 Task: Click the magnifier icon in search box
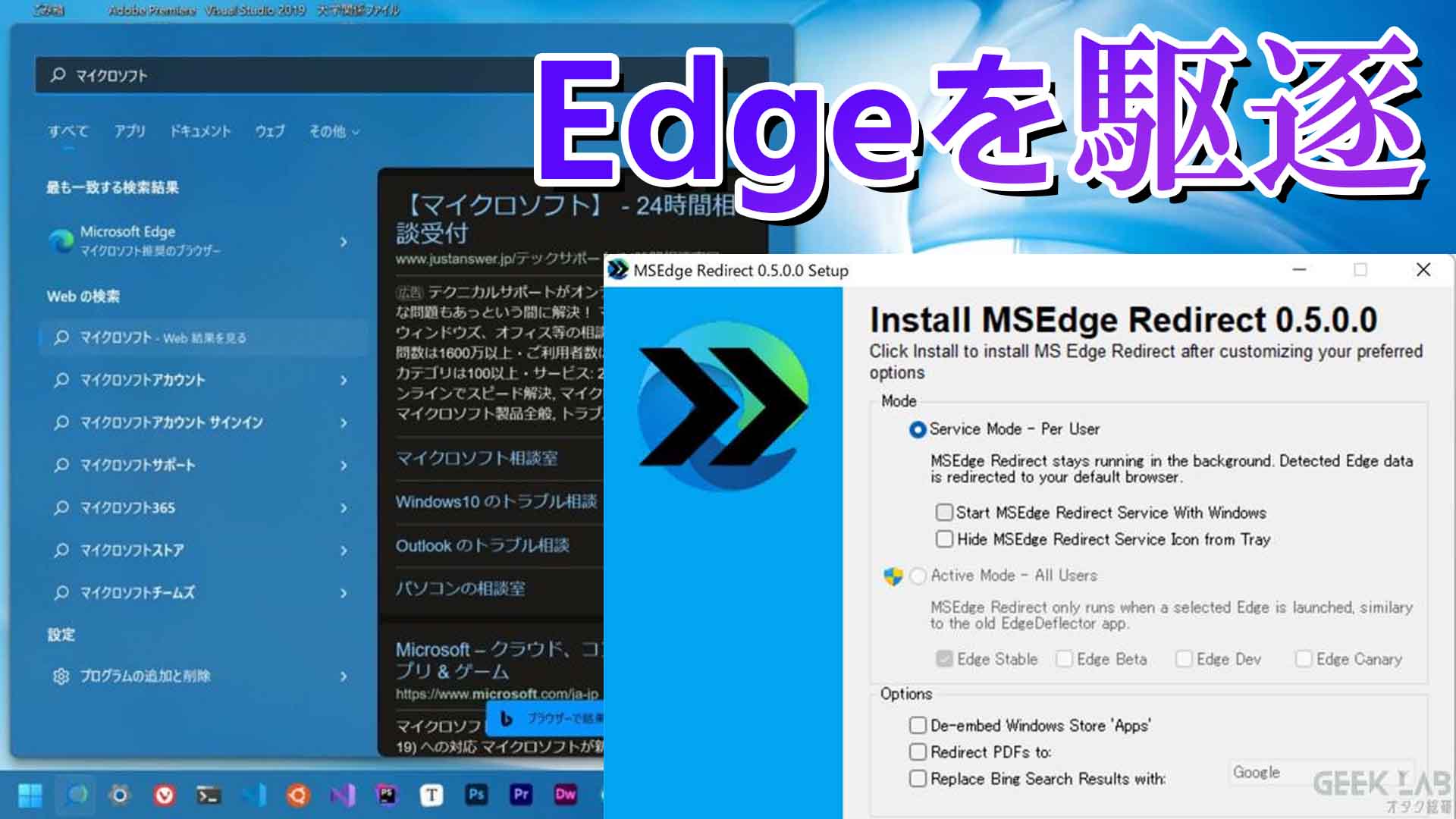tap(58, 75)
